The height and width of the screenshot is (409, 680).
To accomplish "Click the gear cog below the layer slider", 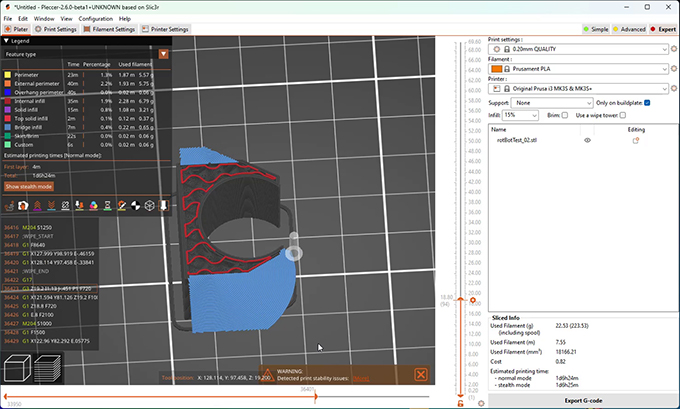I will point(481,403).
